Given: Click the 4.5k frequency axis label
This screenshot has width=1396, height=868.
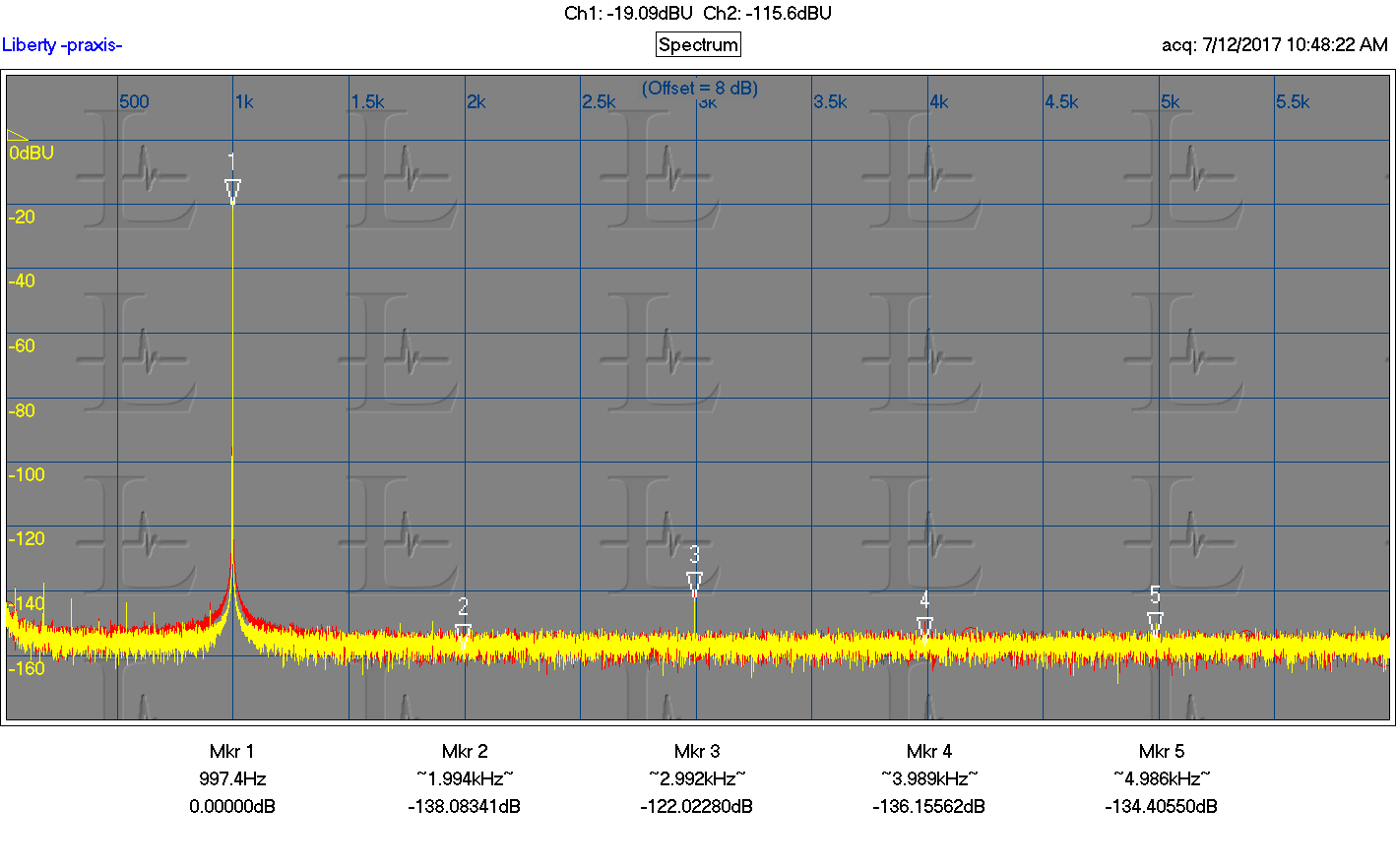Looking at the screenshot, I should [x=1061, y=101].
